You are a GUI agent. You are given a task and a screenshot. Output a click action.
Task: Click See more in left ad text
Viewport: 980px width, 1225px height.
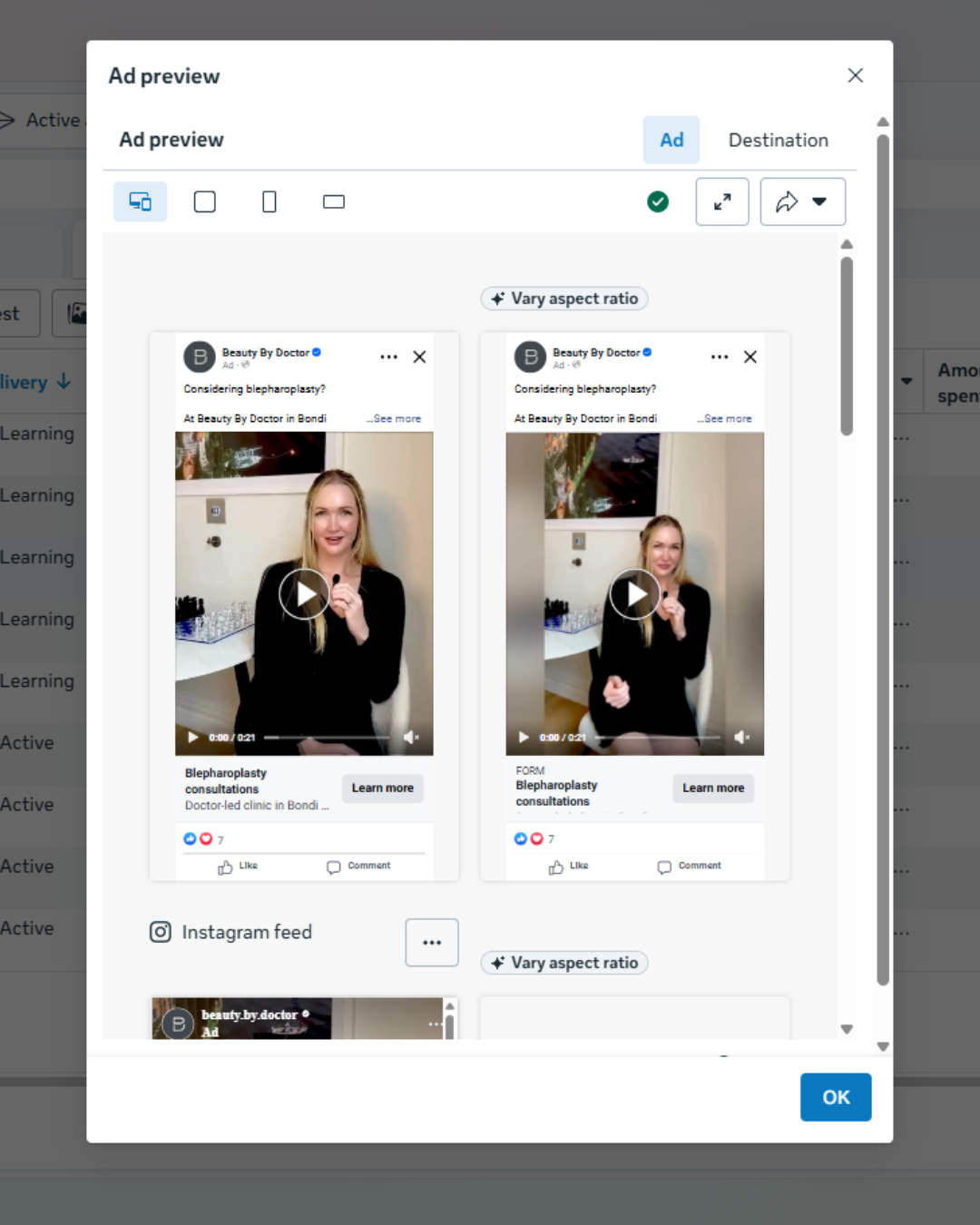(x=396, y=418)
